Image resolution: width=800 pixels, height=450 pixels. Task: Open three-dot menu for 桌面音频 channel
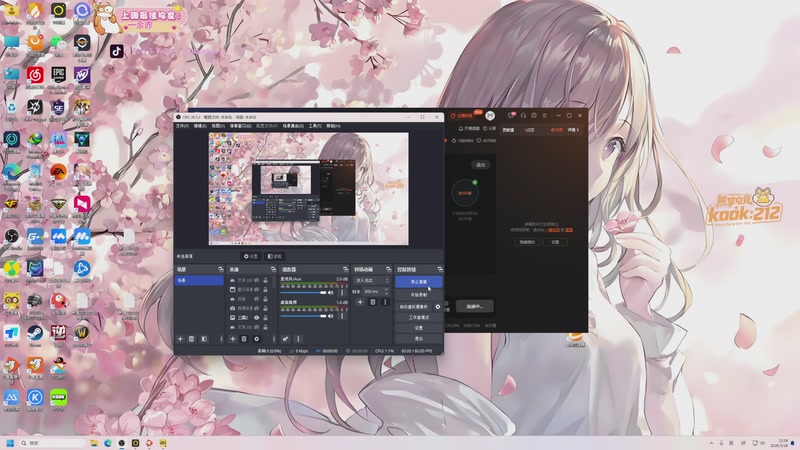click(342, 316)
